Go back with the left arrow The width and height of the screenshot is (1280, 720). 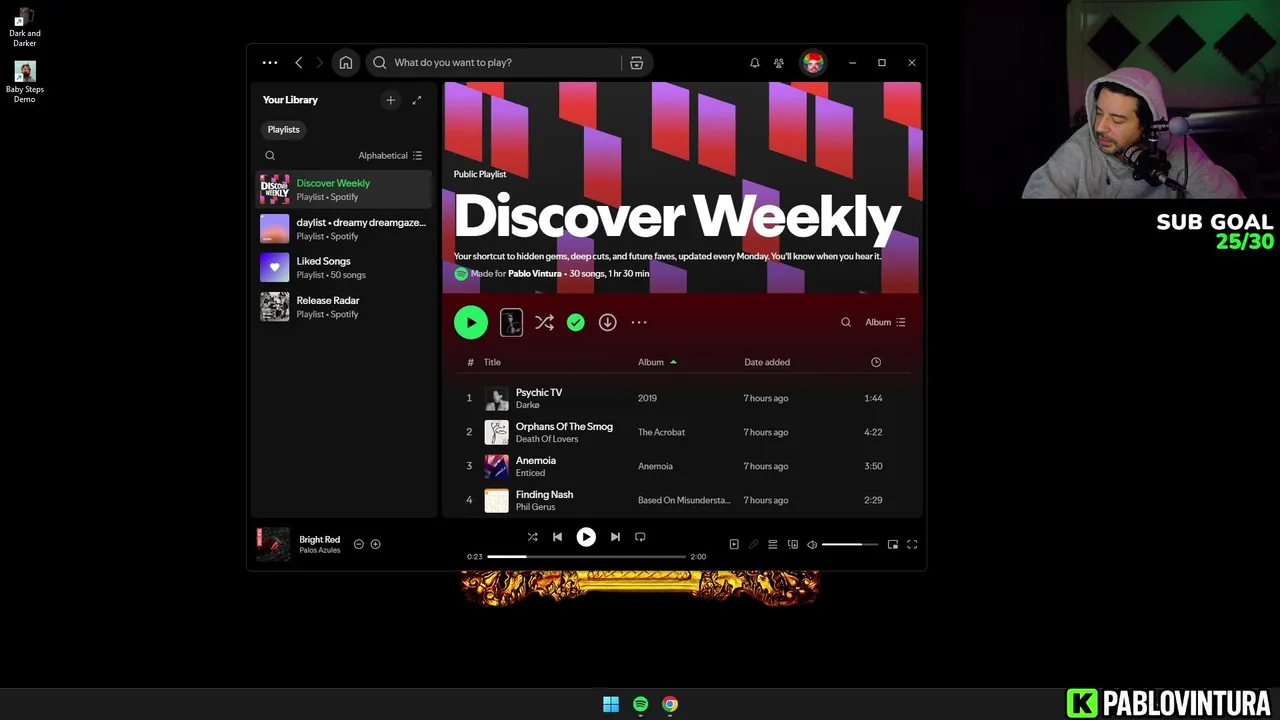[x=298, y=62]
